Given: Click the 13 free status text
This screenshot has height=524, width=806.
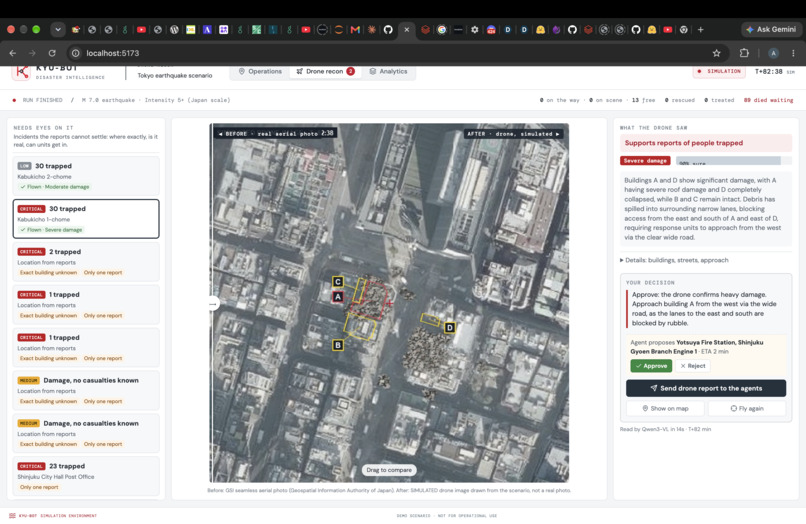Looking at the screenshot, I should pyautogui.click(x=644, y=100).
